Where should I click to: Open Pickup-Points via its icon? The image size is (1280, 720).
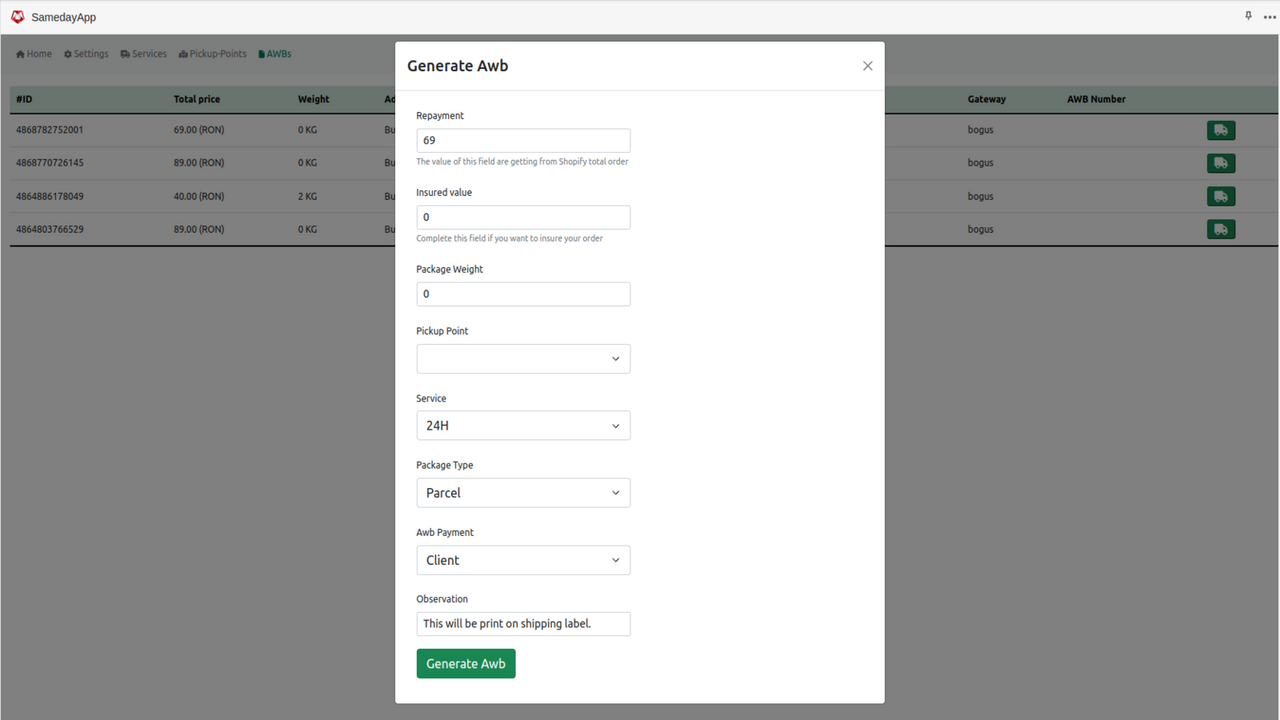181,54
